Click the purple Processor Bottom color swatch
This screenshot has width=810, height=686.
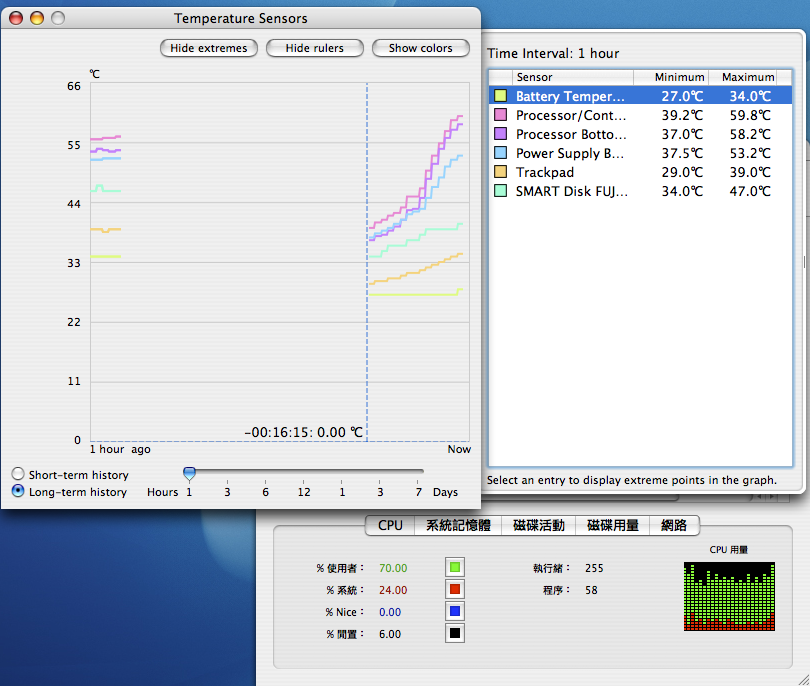pyautogui.click(x=501, y=134)
